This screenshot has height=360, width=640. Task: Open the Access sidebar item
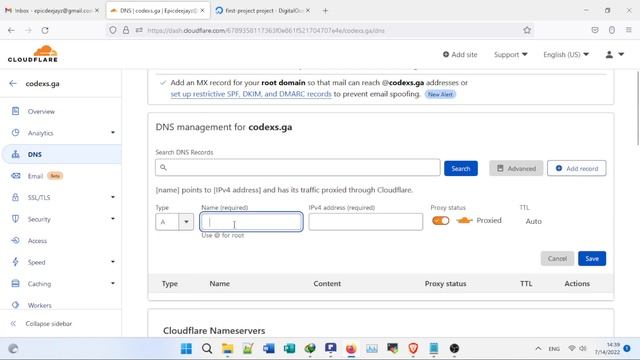point(37,241)
